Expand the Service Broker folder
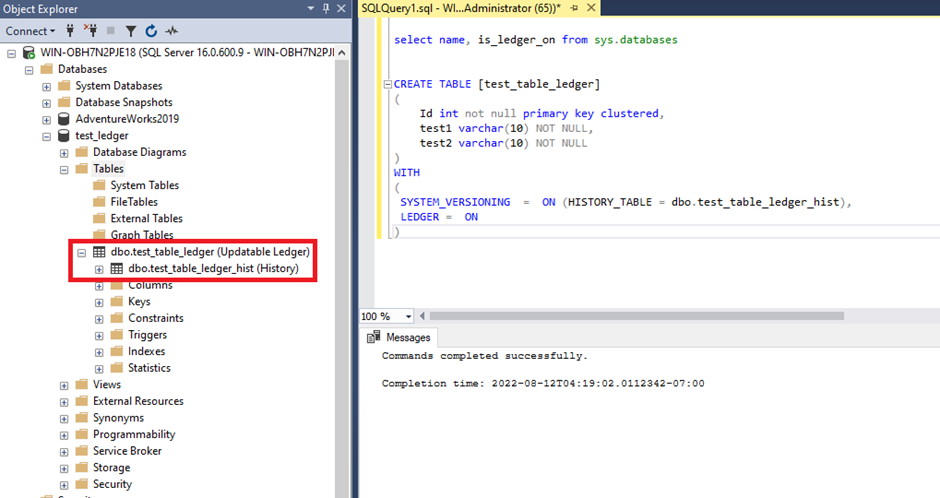 point(64,452)
